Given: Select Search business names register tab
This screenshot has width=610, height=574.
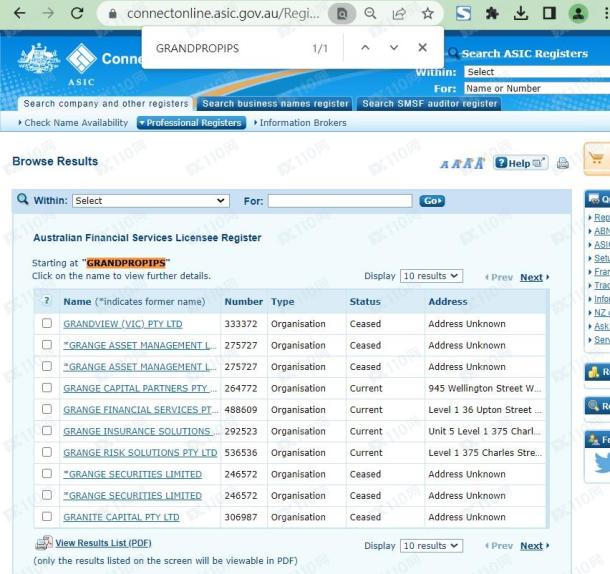Looking at the screenshot, I should coord(275,104).
